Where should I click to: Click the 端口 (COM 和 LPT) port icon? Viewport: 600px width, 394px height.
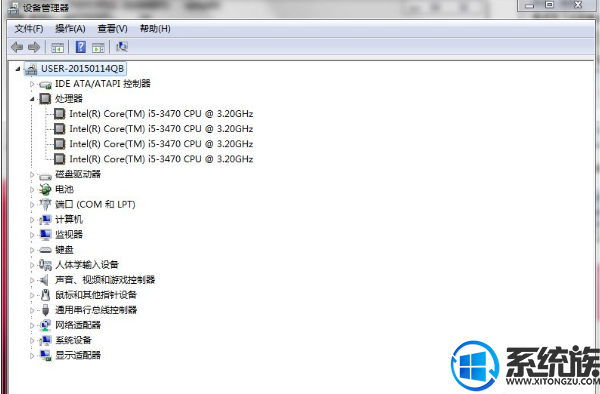(45, 204)
